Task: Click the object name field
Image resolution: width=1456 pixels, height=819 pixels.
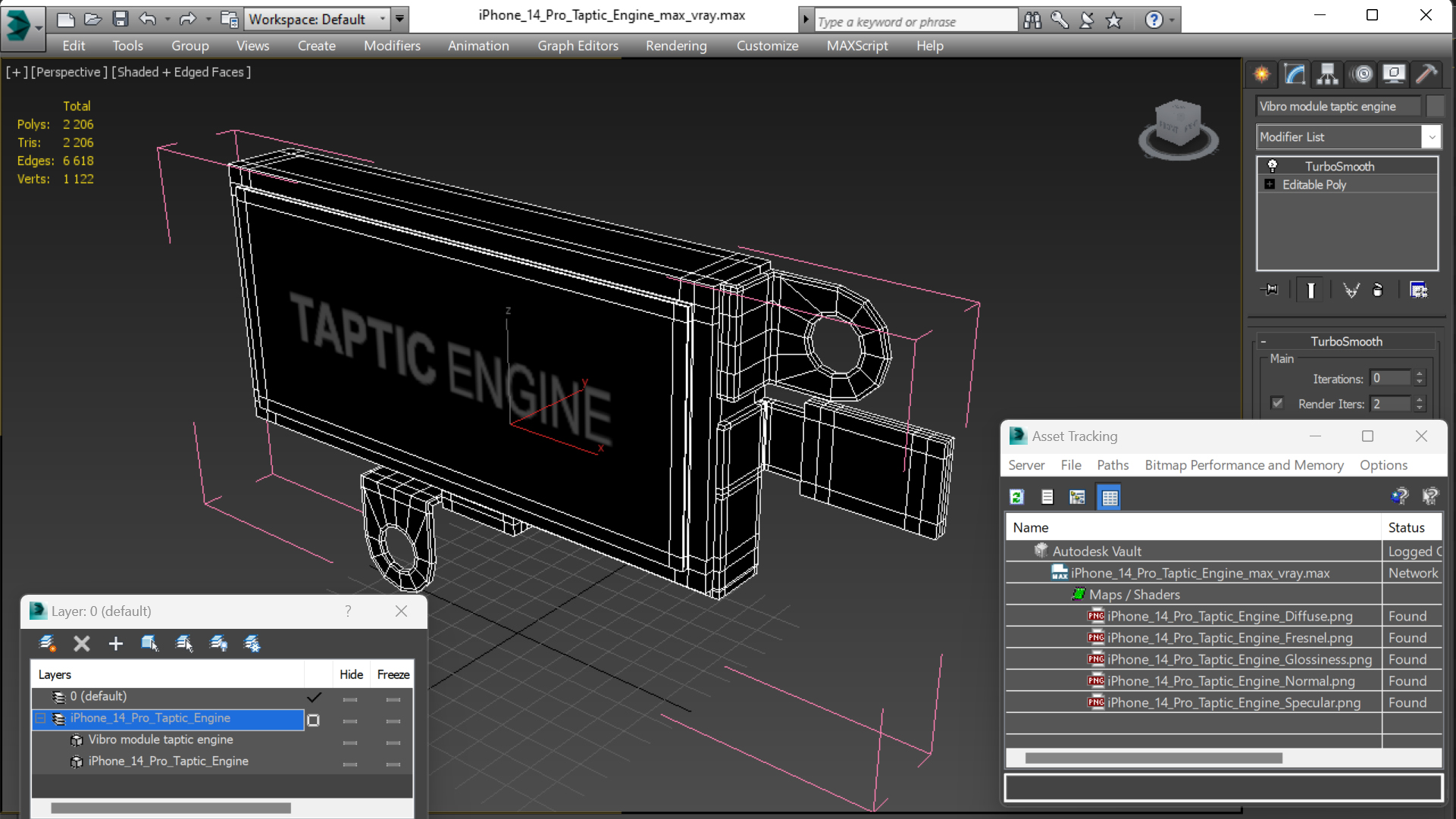Action: click(x=1338, y=106)
